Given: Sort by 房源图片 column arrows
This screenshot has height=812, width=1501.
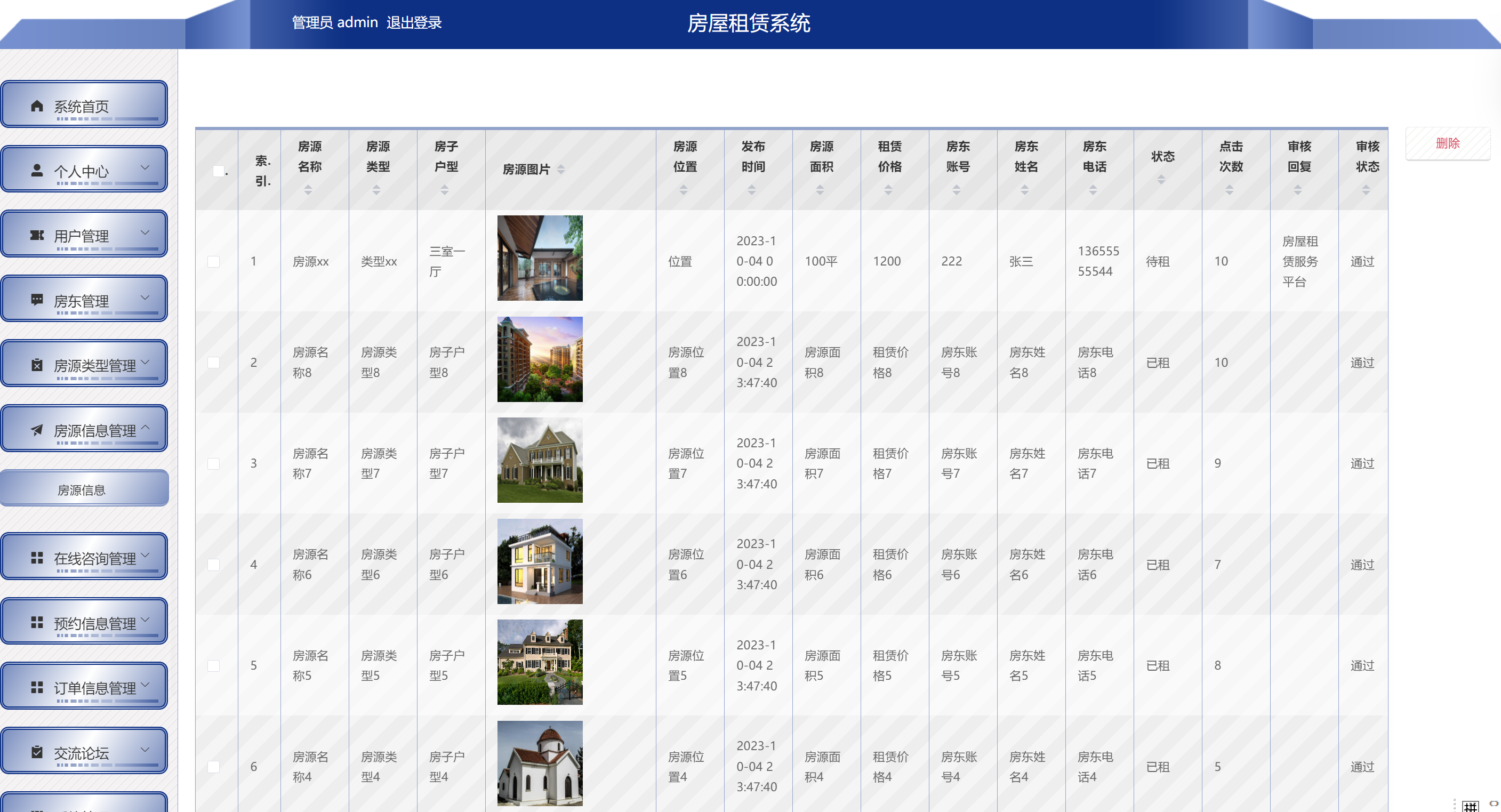Looking at the screenshot, I should point(560,170).
